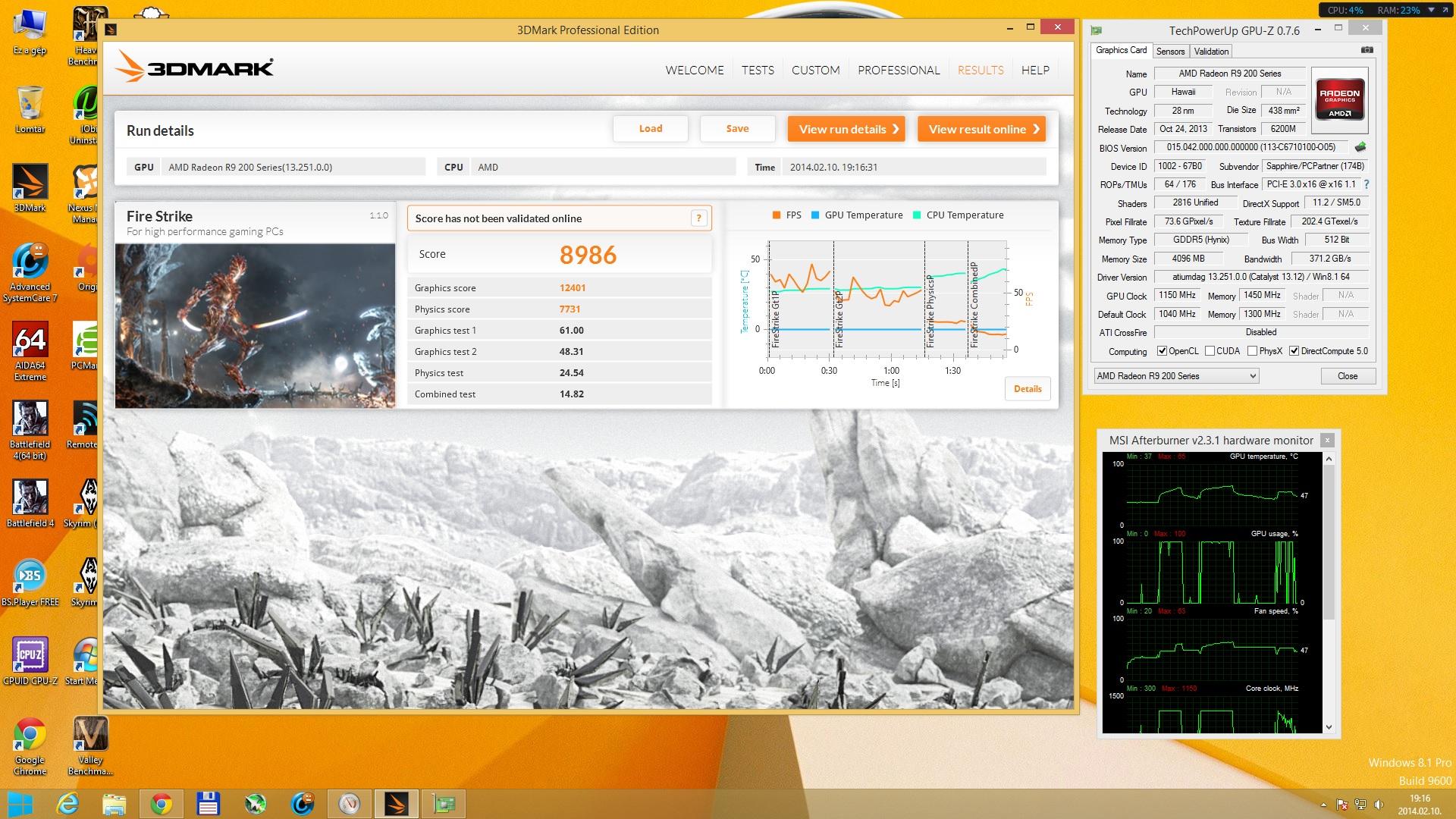
Task: Click the blue GPU Temperature legend swatch
Action: click(815, 215)
